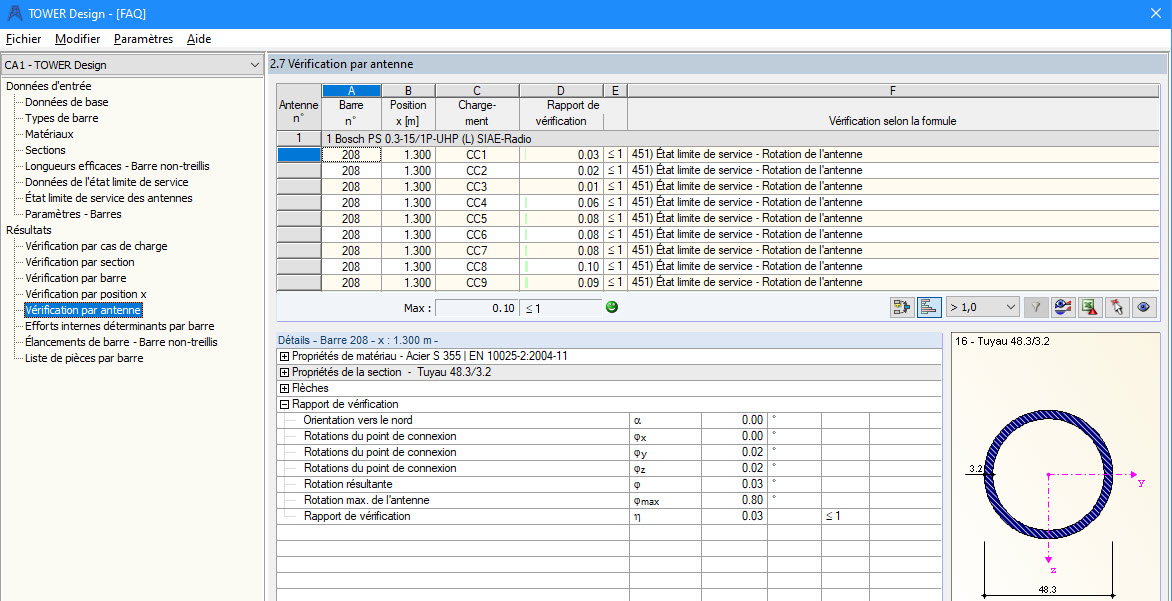Open the Modifier menu
The width and height of the screenshot is (1172, 601).
78,39
